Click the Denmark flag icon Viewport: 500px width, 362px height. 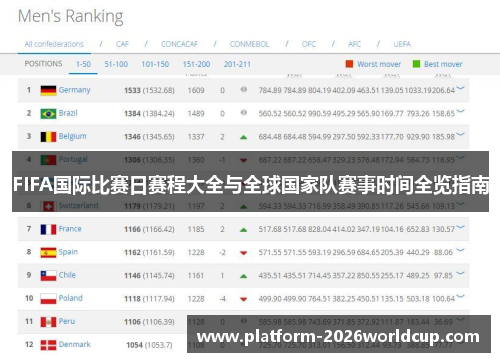tap(48, 345)
